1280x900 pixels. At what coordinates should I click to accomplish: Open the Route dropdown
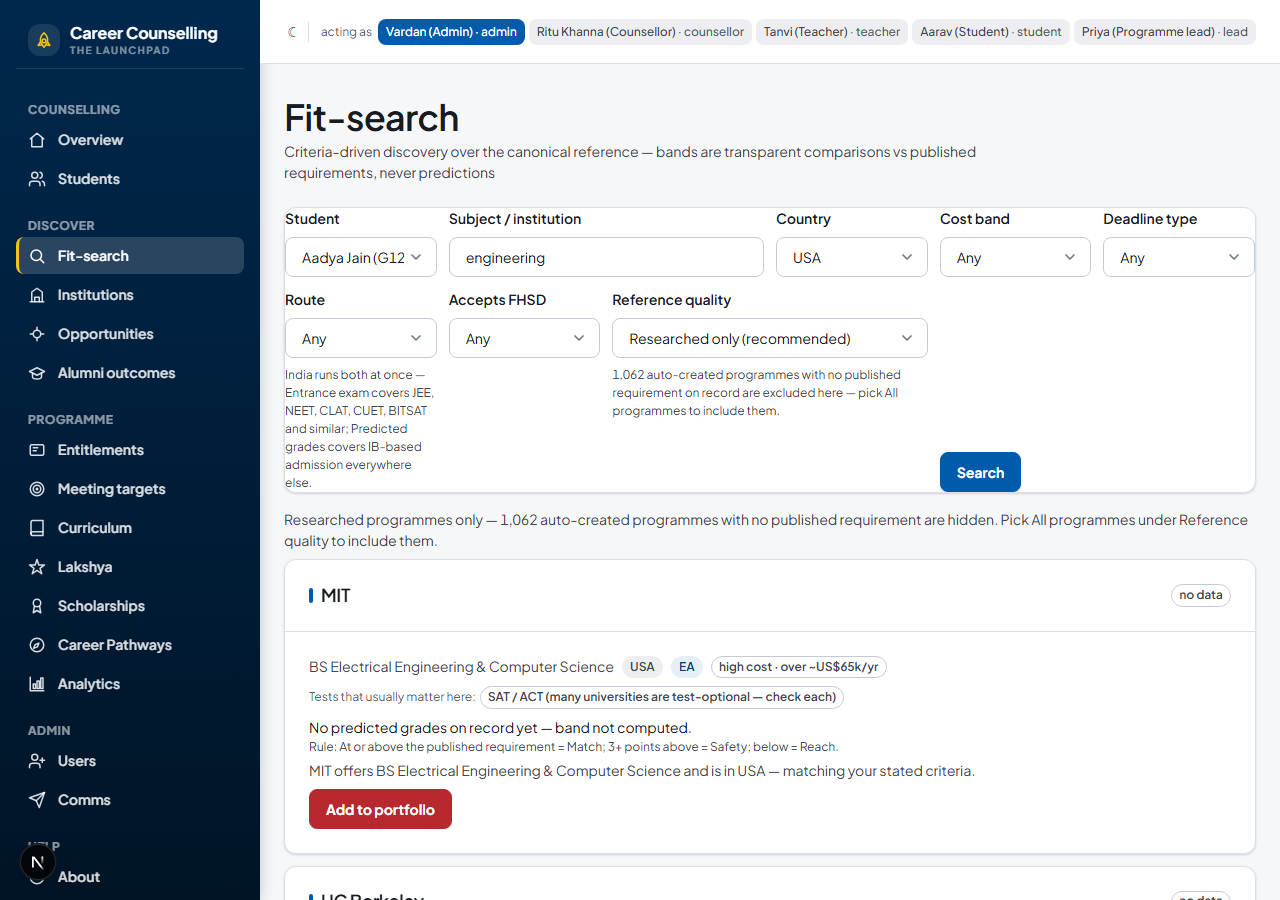tap(361, 338)
